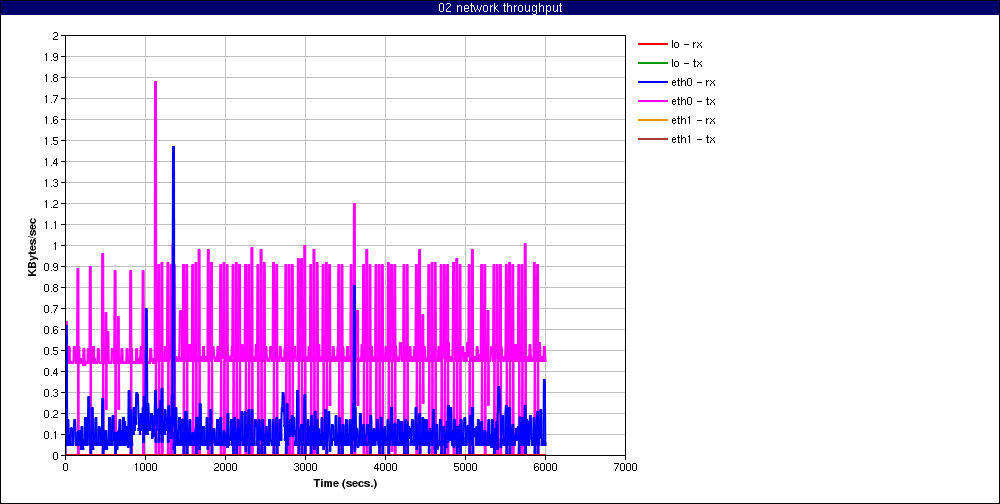
Task: Select the x-axis tick label 7000
Action: (x=625, y=467)
